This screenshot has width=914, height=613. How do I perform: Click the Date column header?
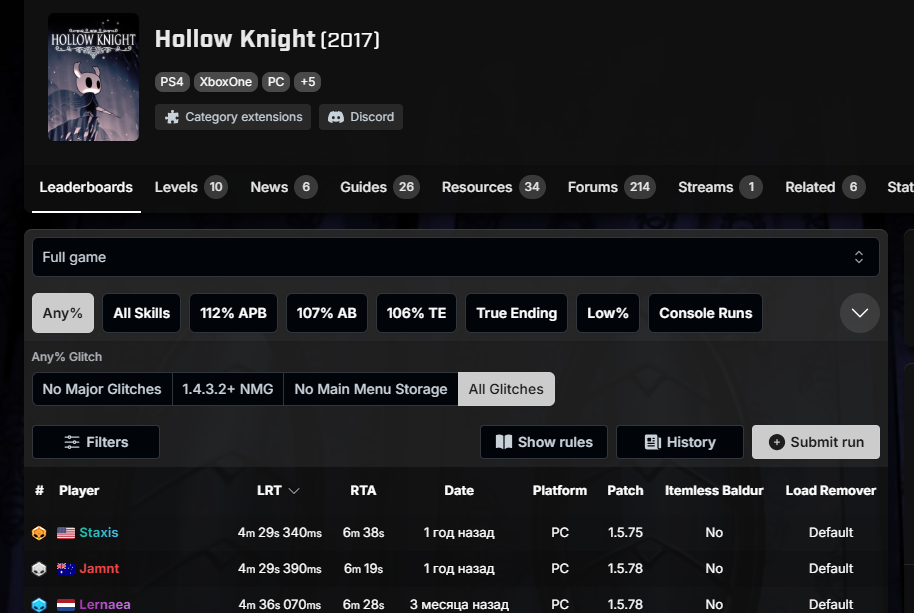click(x=459, y=491)
